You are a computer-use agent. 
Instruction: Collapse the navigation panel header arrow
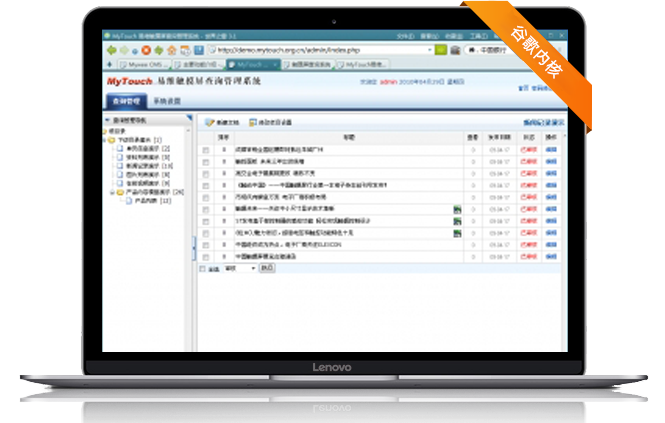point(108,120)
